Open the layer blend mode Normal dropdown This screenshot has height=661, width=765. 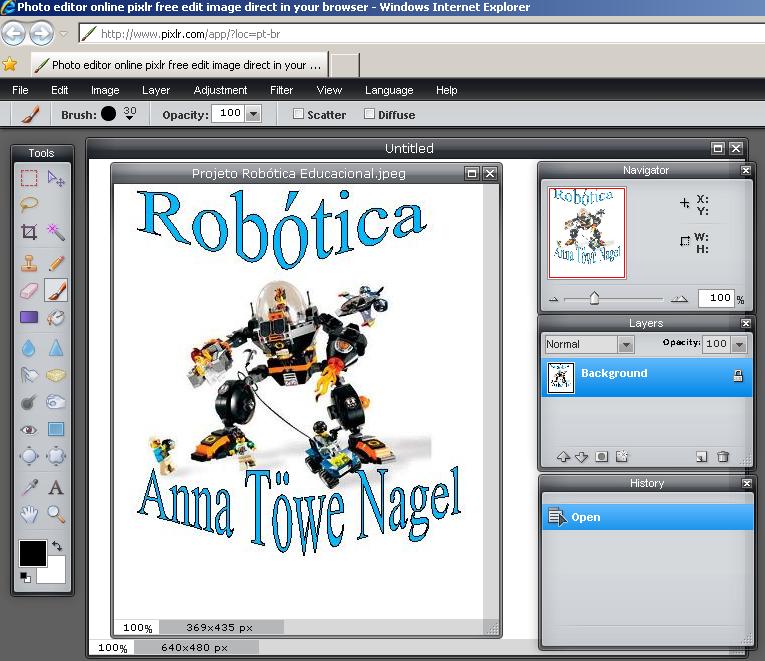pos(625,345)
